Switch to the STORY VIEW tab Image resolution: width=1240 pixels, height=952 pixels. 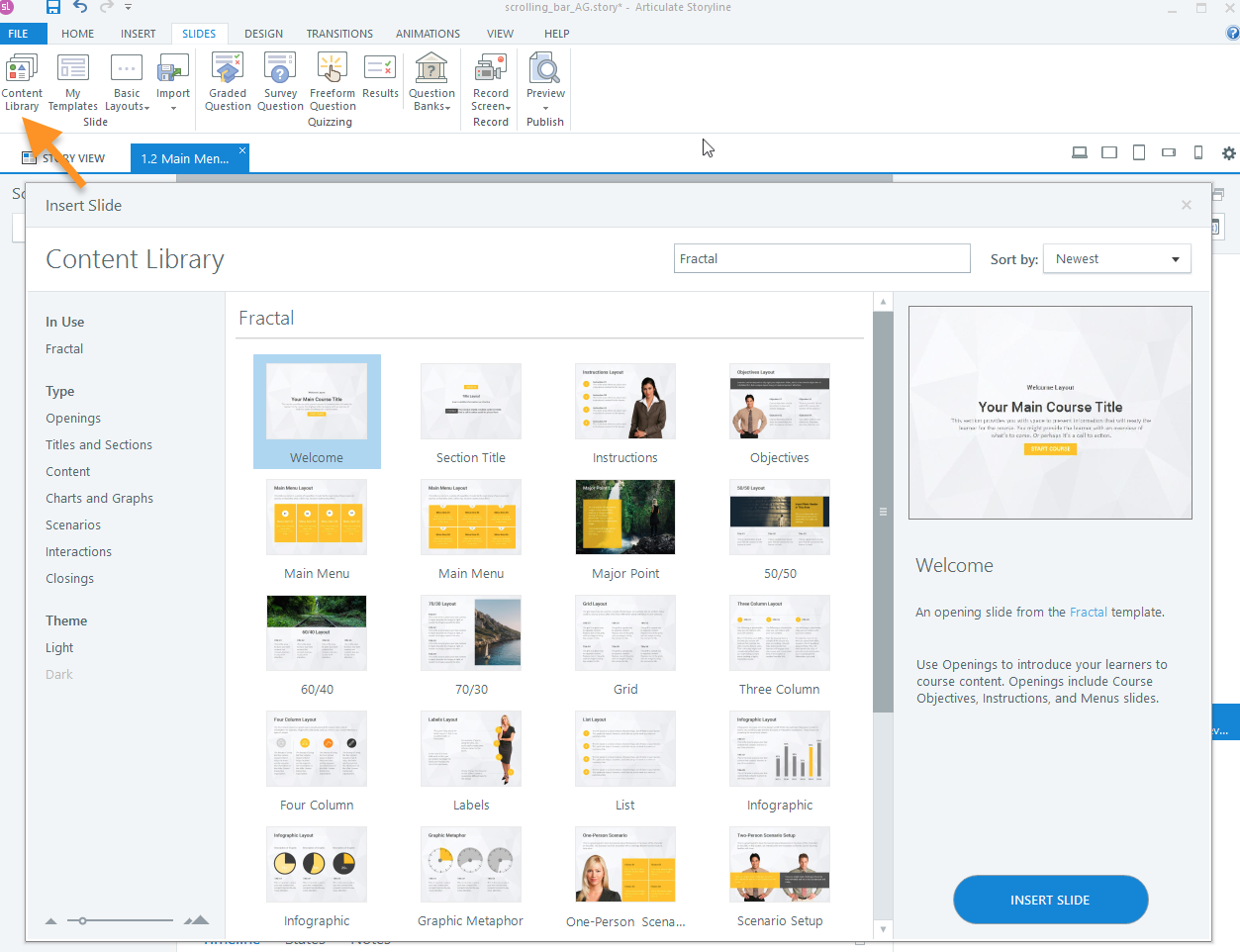tap(74, 157)
